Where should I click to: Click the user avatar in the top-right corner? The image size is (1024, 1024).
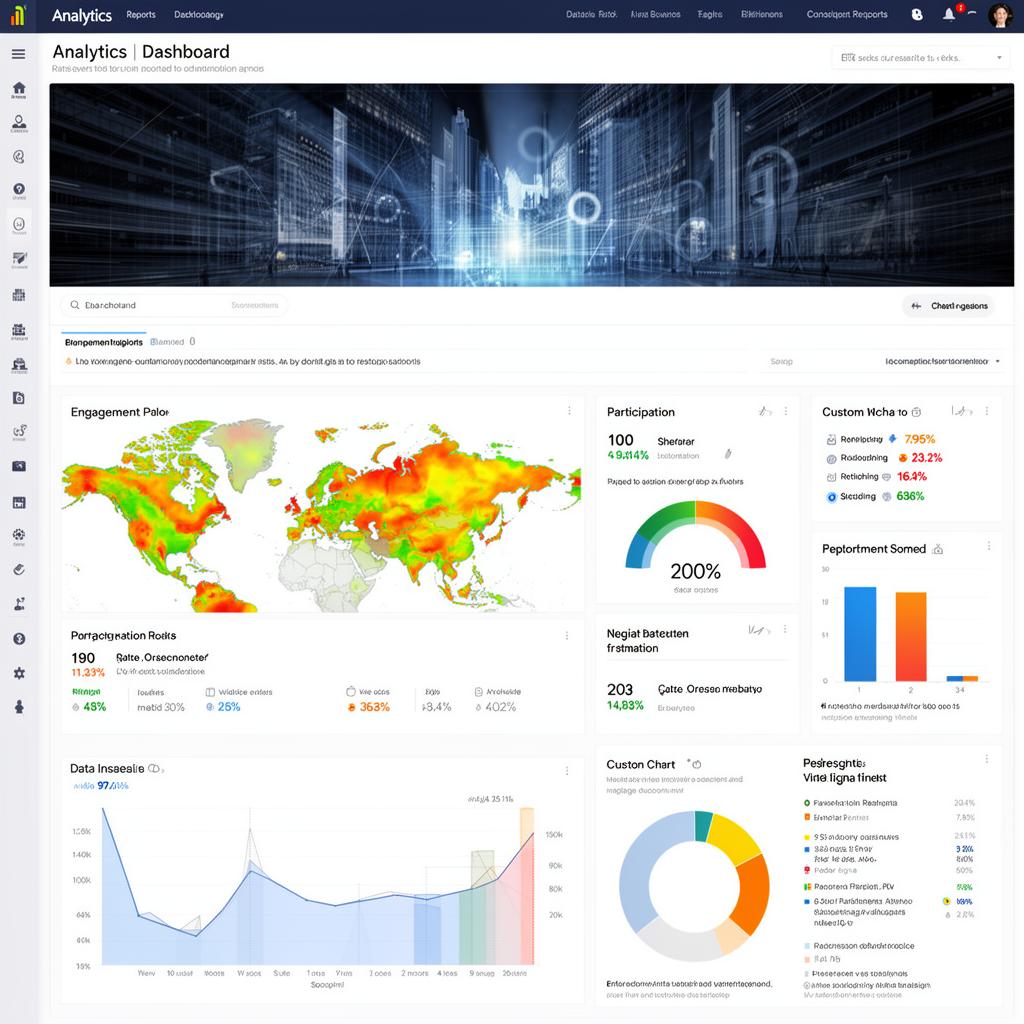pos(999,14)
